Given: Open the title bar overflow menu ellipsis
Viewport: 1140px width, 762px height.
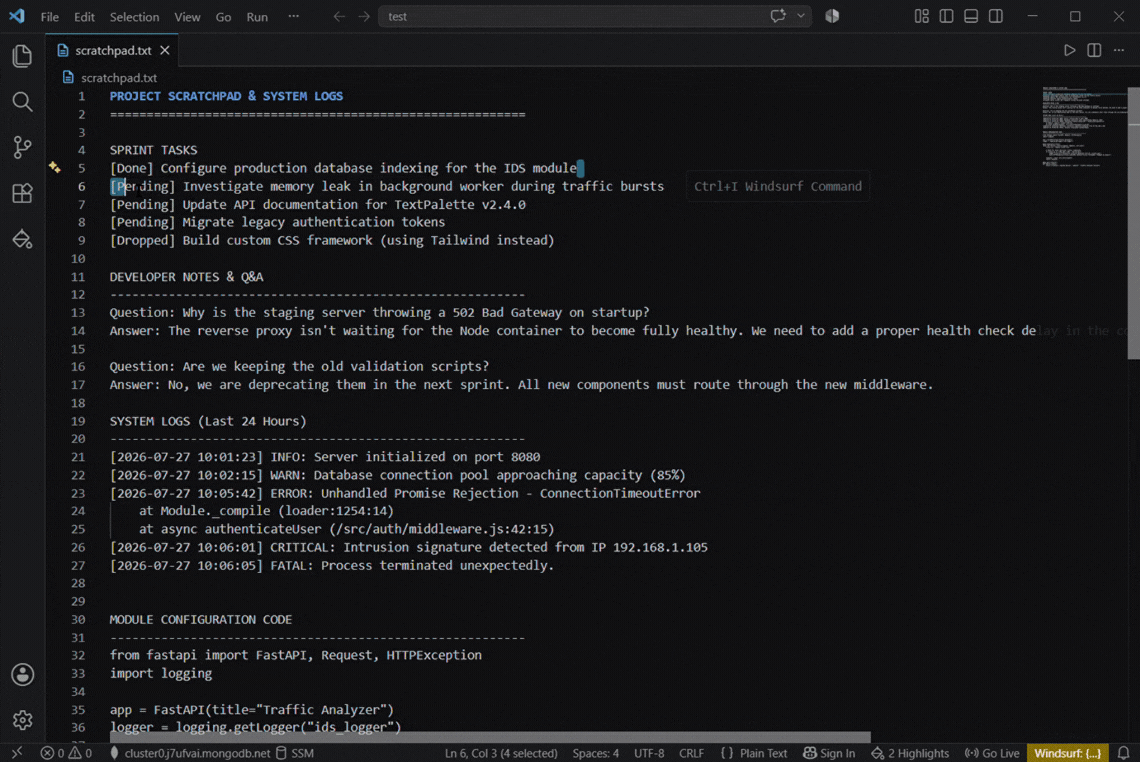Looking at the screenshot, I should click(294, 16).
